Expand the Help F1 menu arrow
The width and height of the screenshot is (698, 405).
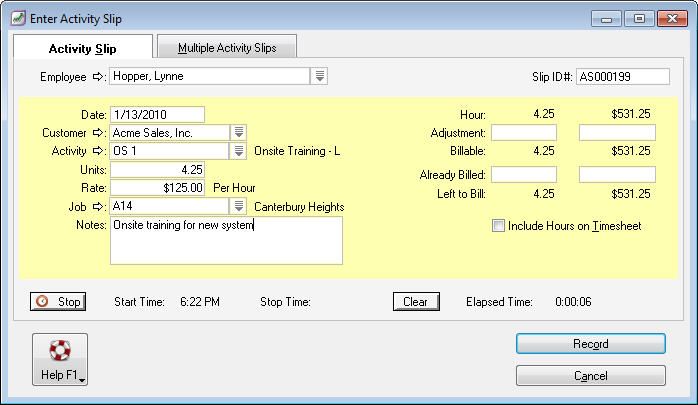[x=82, y=380]
